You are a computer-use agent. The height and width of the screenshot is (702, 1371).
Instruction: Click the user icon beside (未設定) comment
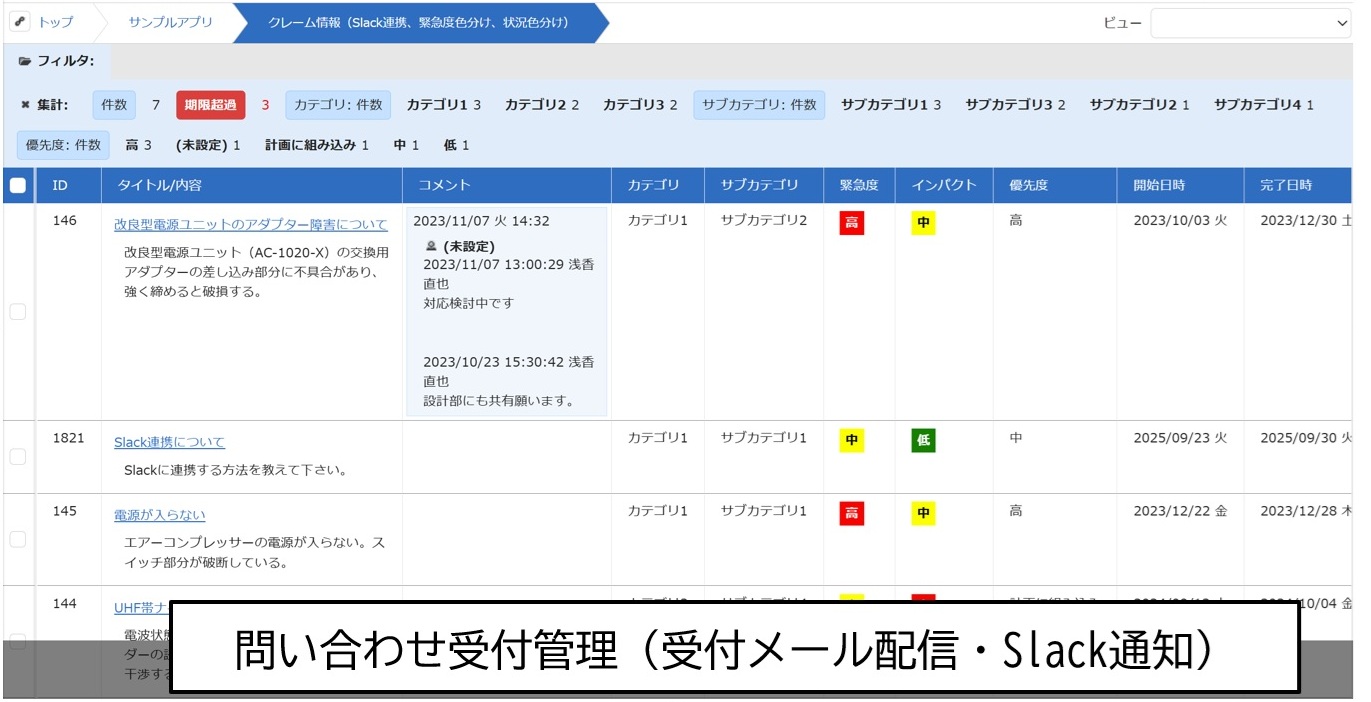431,246
